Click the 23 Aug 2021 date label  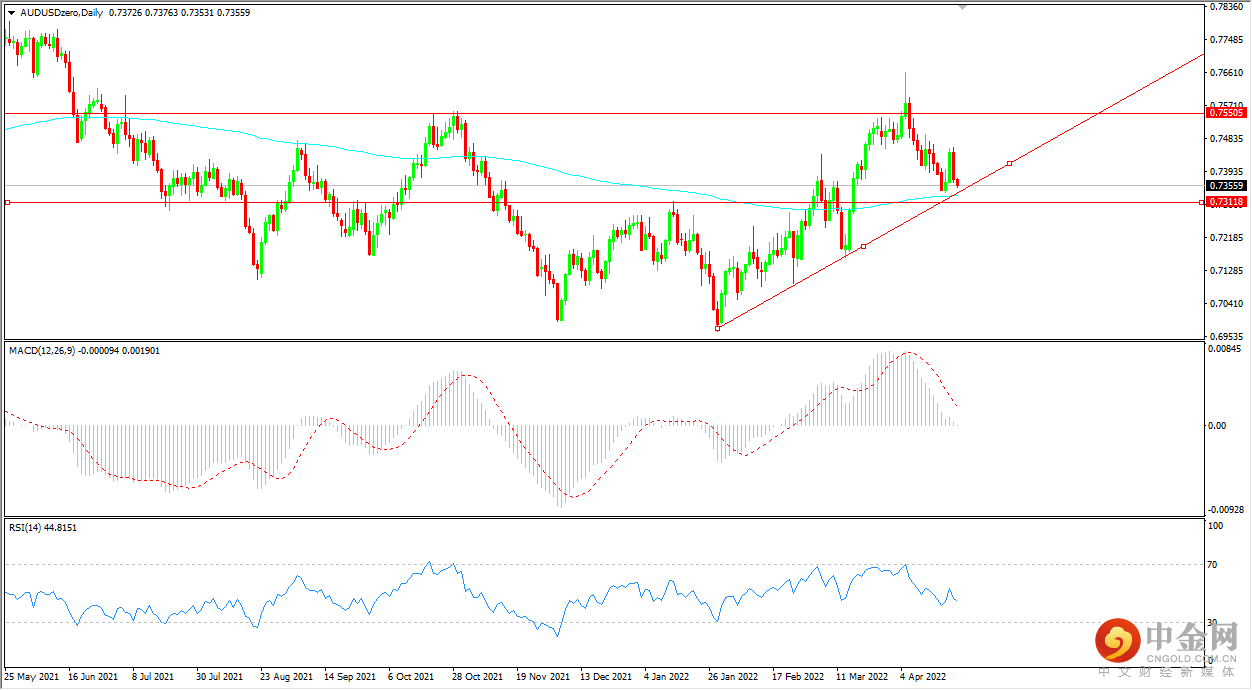click(287, 676)
